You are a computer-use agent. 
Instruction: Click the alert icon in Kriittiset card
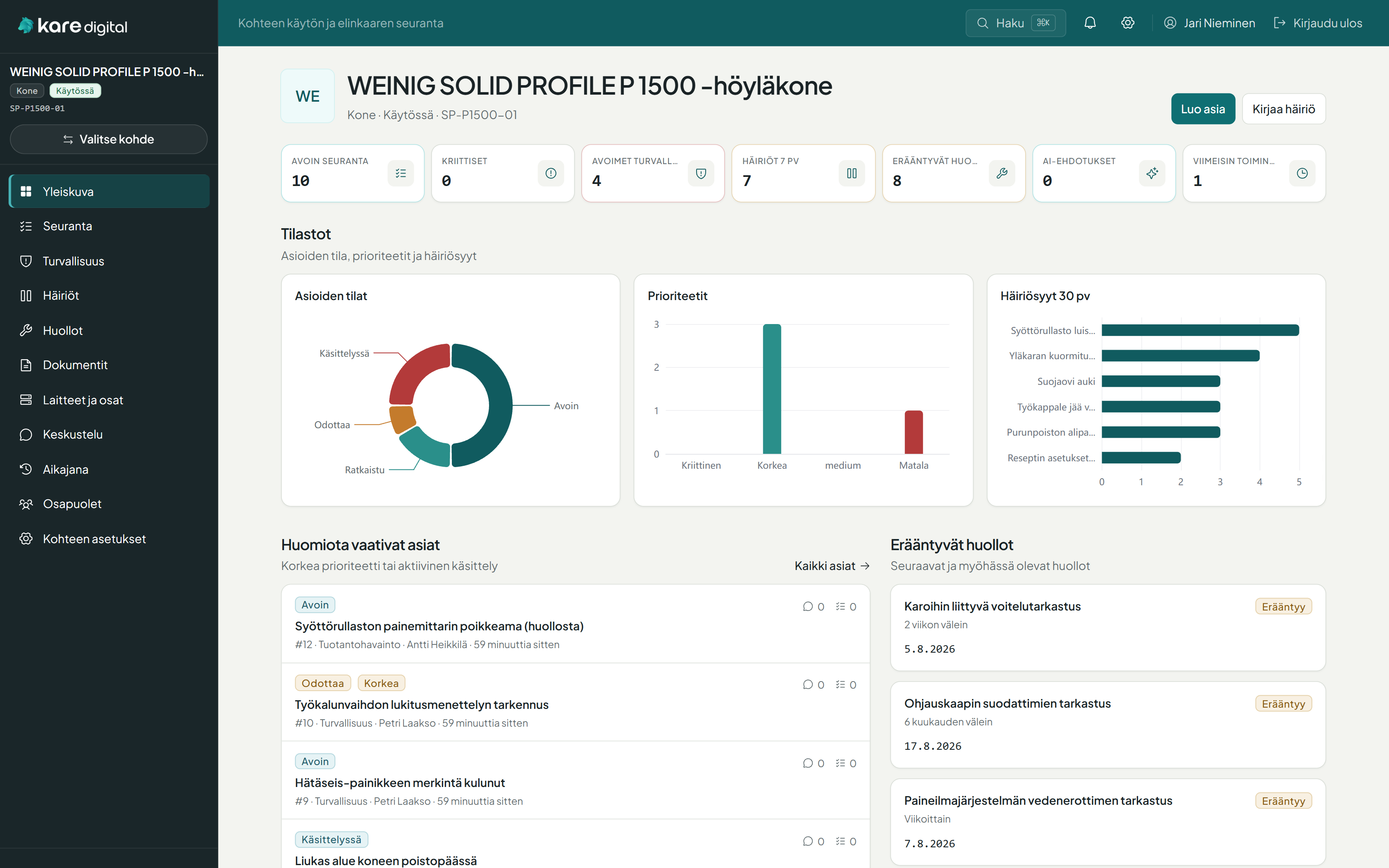[x=551, y=173]
